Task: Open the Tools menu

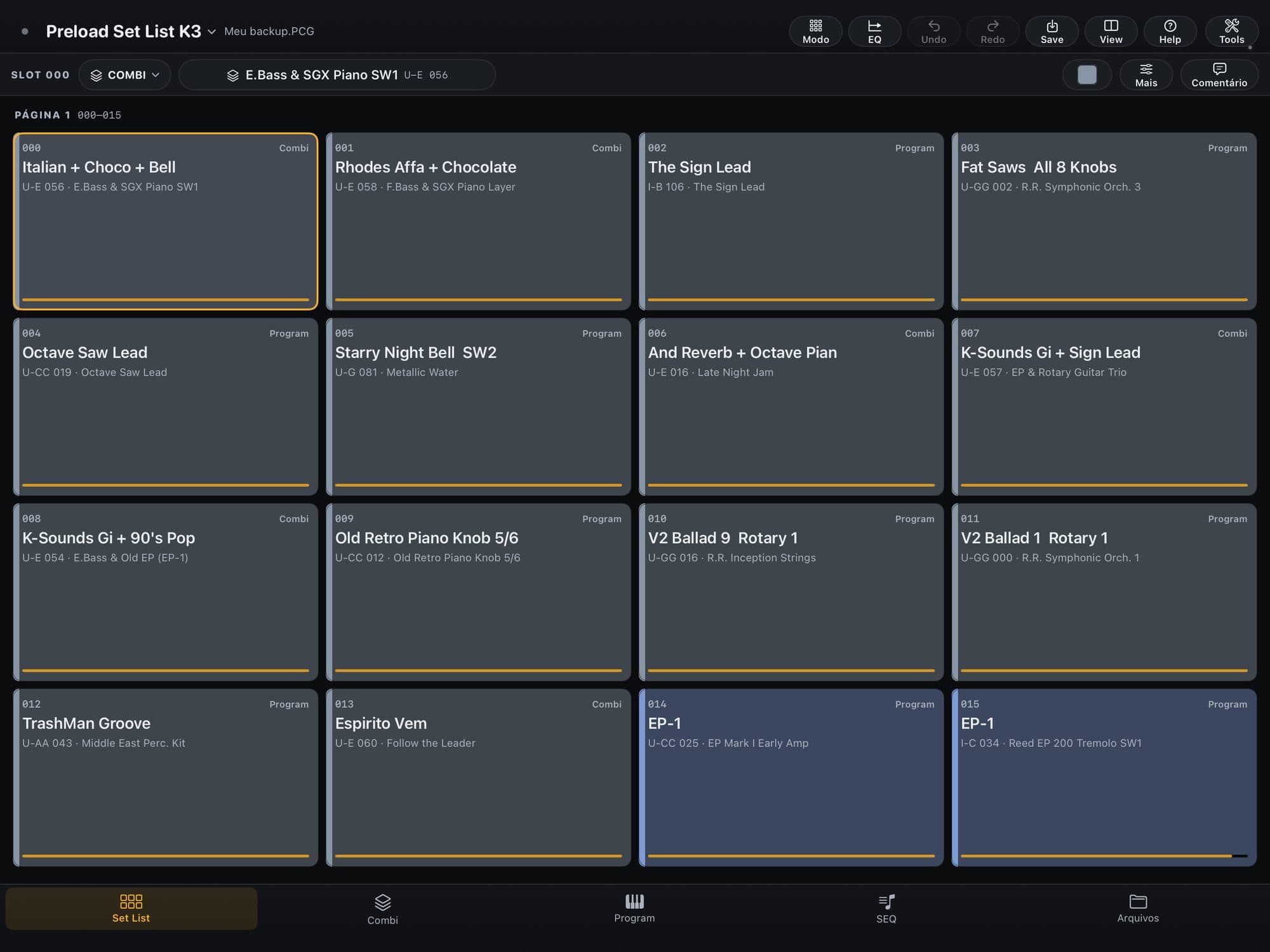Action: 1231,31
